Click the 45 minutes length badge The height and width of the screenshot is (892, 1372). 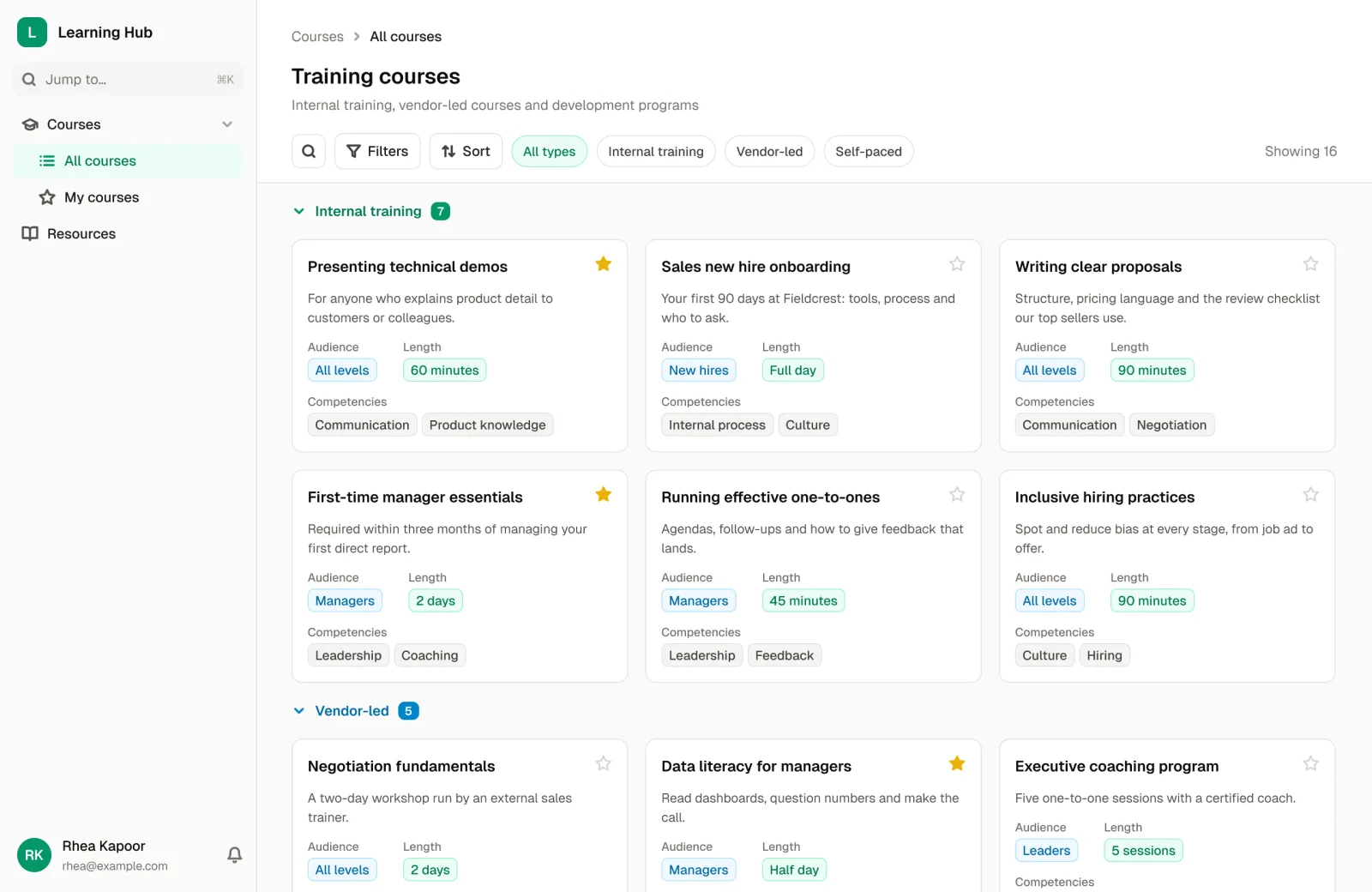(803, 601)
